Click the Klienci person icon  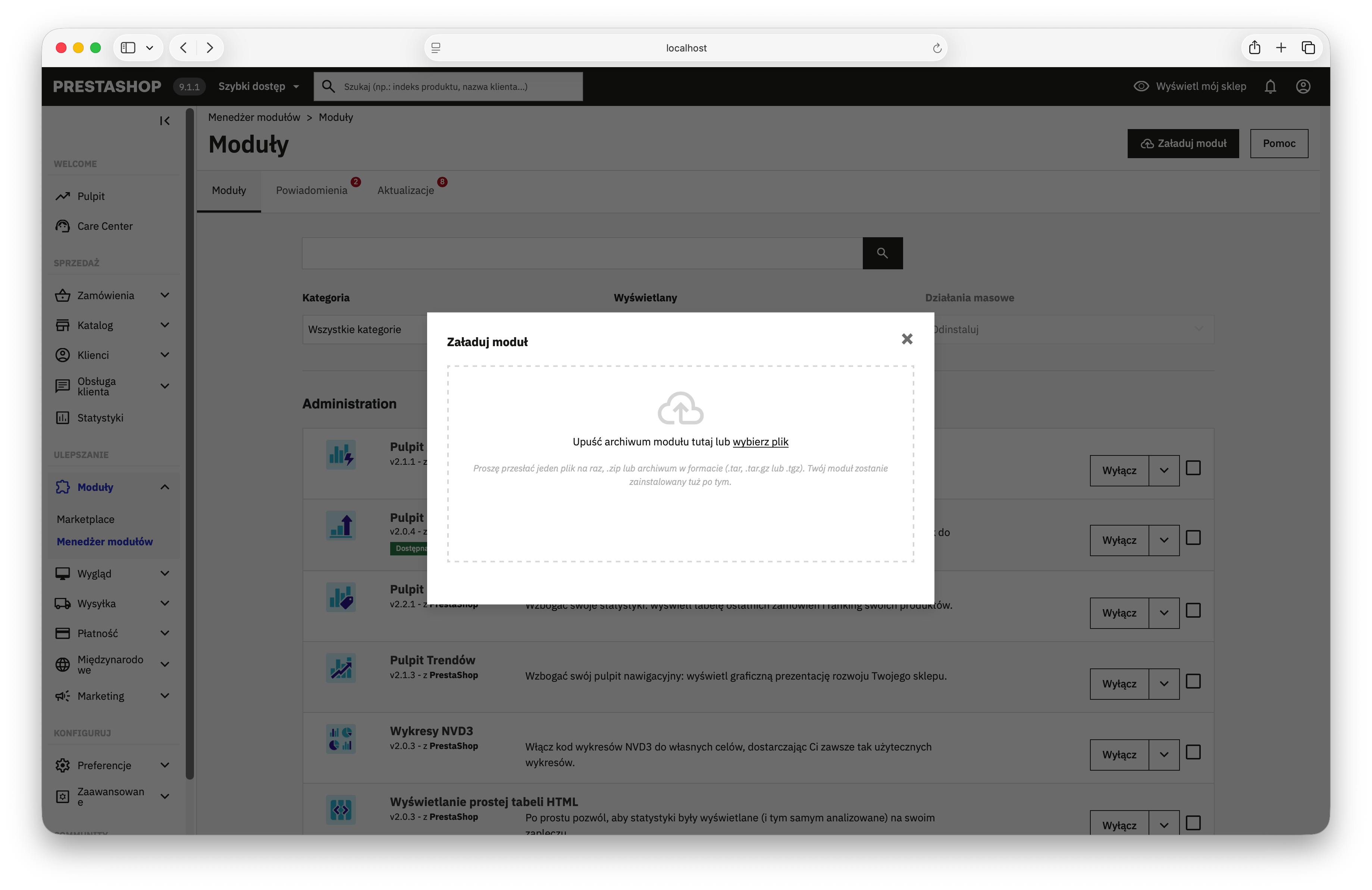coord(63,355)
